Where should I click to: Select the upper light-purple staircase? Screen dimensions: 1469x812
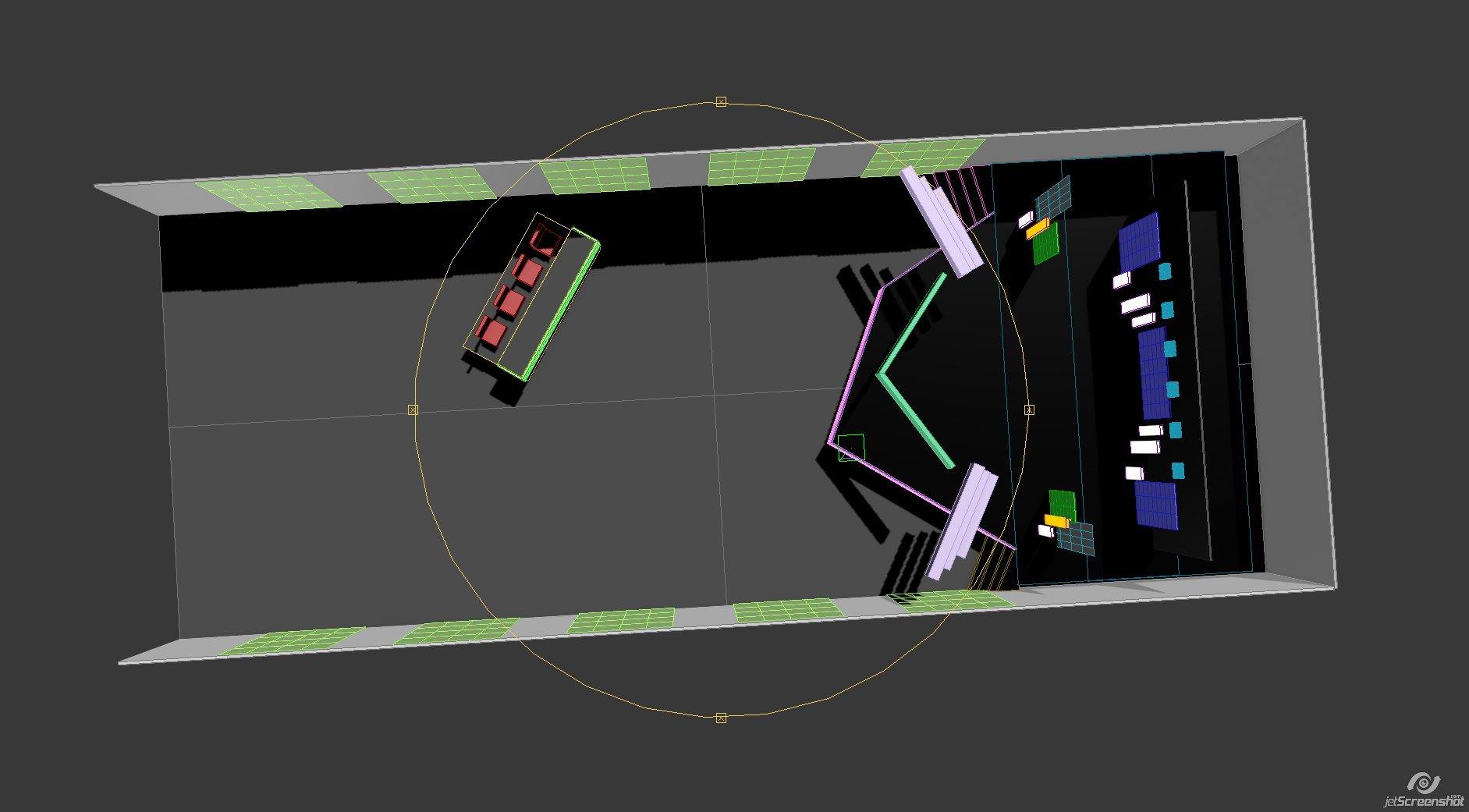(941, 222)
